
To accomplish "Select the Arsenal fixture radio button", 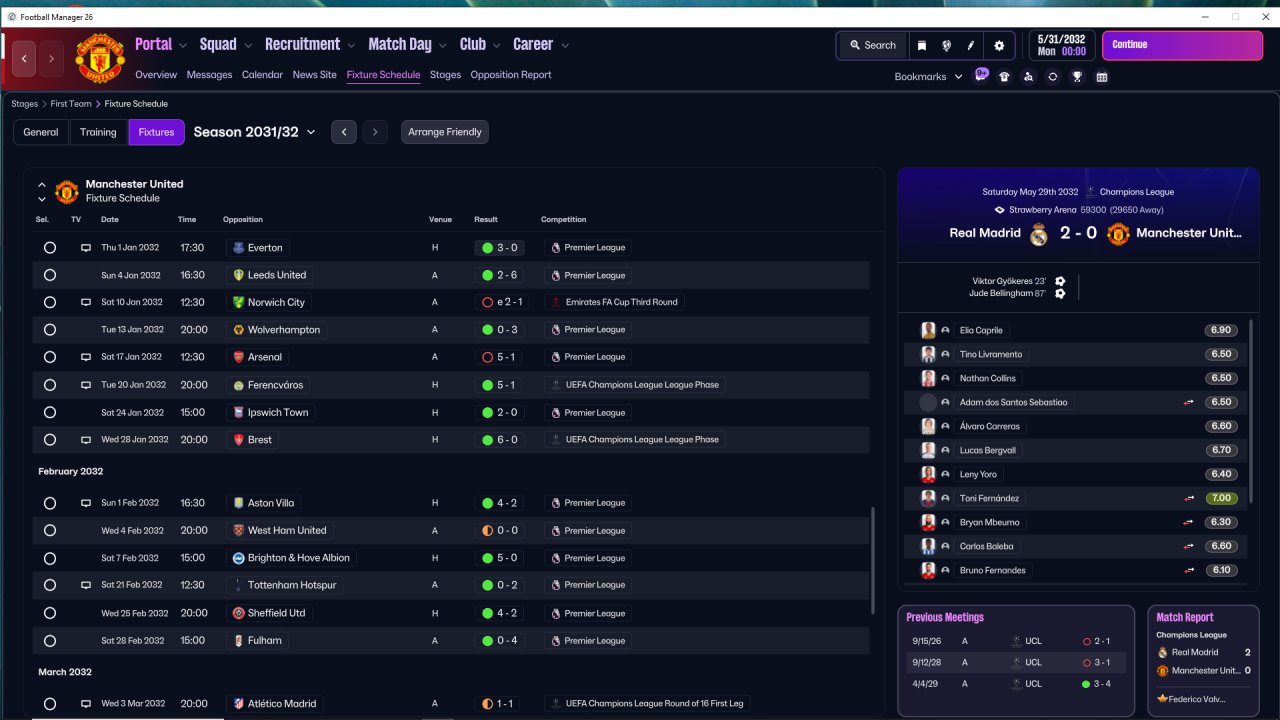I will tap(50, 357).
